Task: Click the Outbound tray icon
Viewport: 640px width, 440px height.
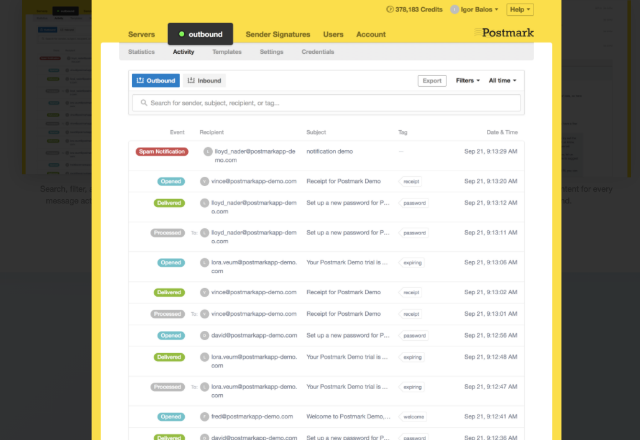Action: tap(140, 80)
